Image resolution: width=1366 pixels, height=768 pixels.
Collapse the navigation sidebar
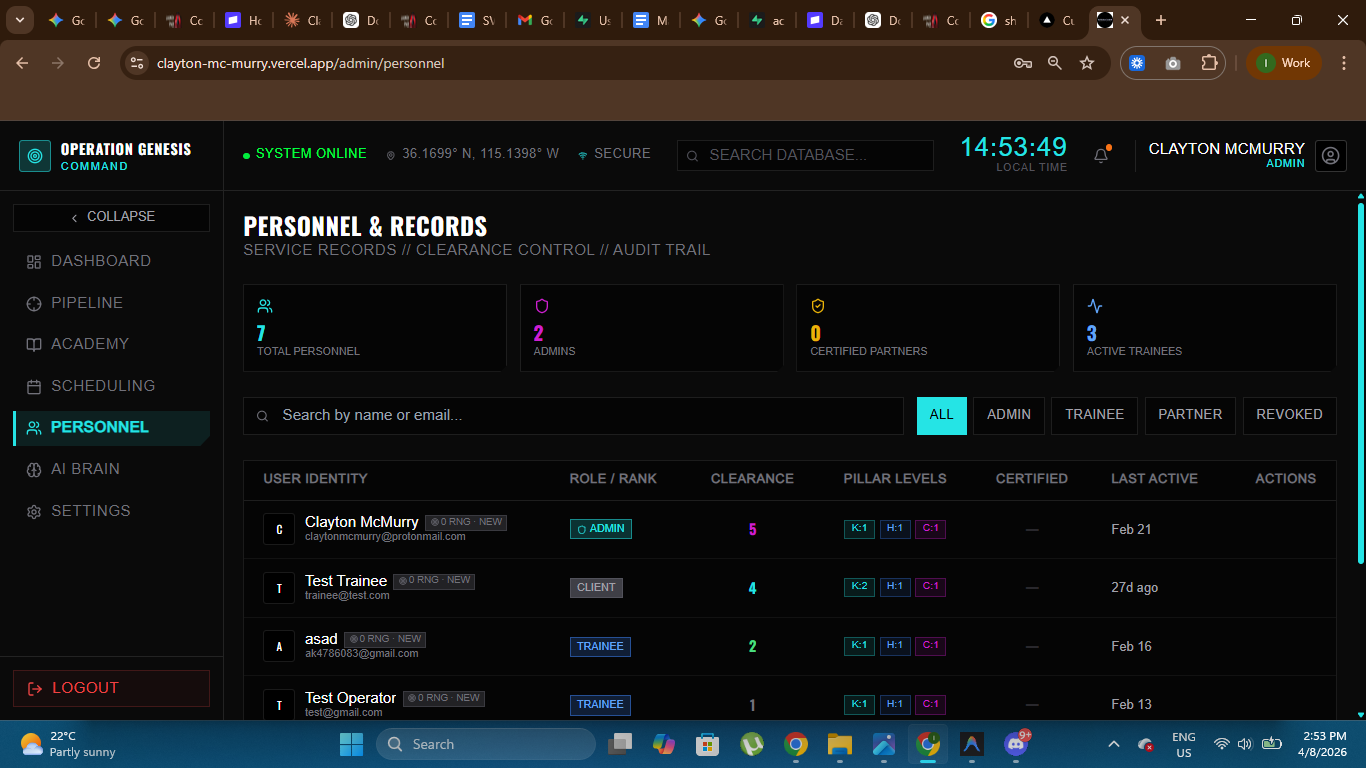(x=111, y=217)
